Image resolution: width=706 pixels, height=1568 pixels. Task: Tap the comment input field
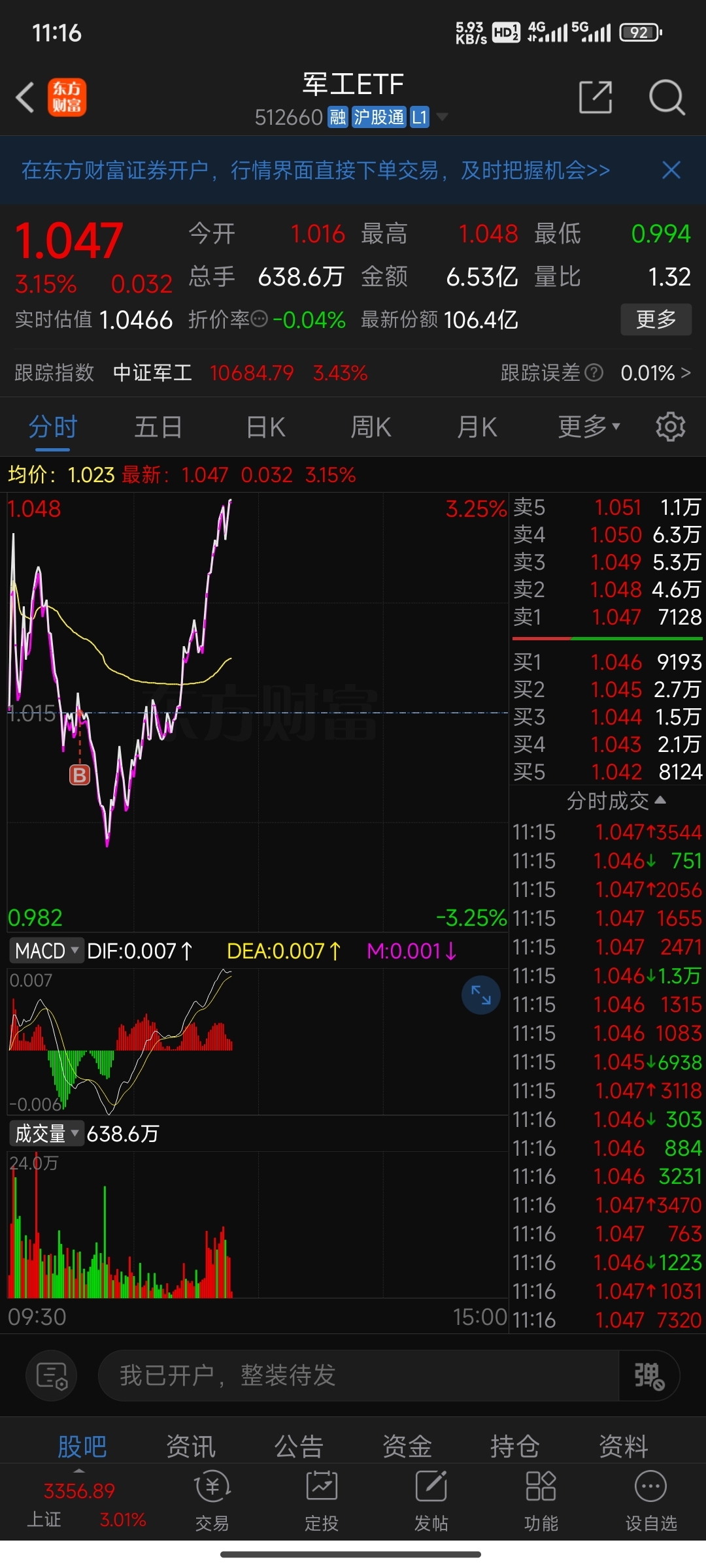358,1375
